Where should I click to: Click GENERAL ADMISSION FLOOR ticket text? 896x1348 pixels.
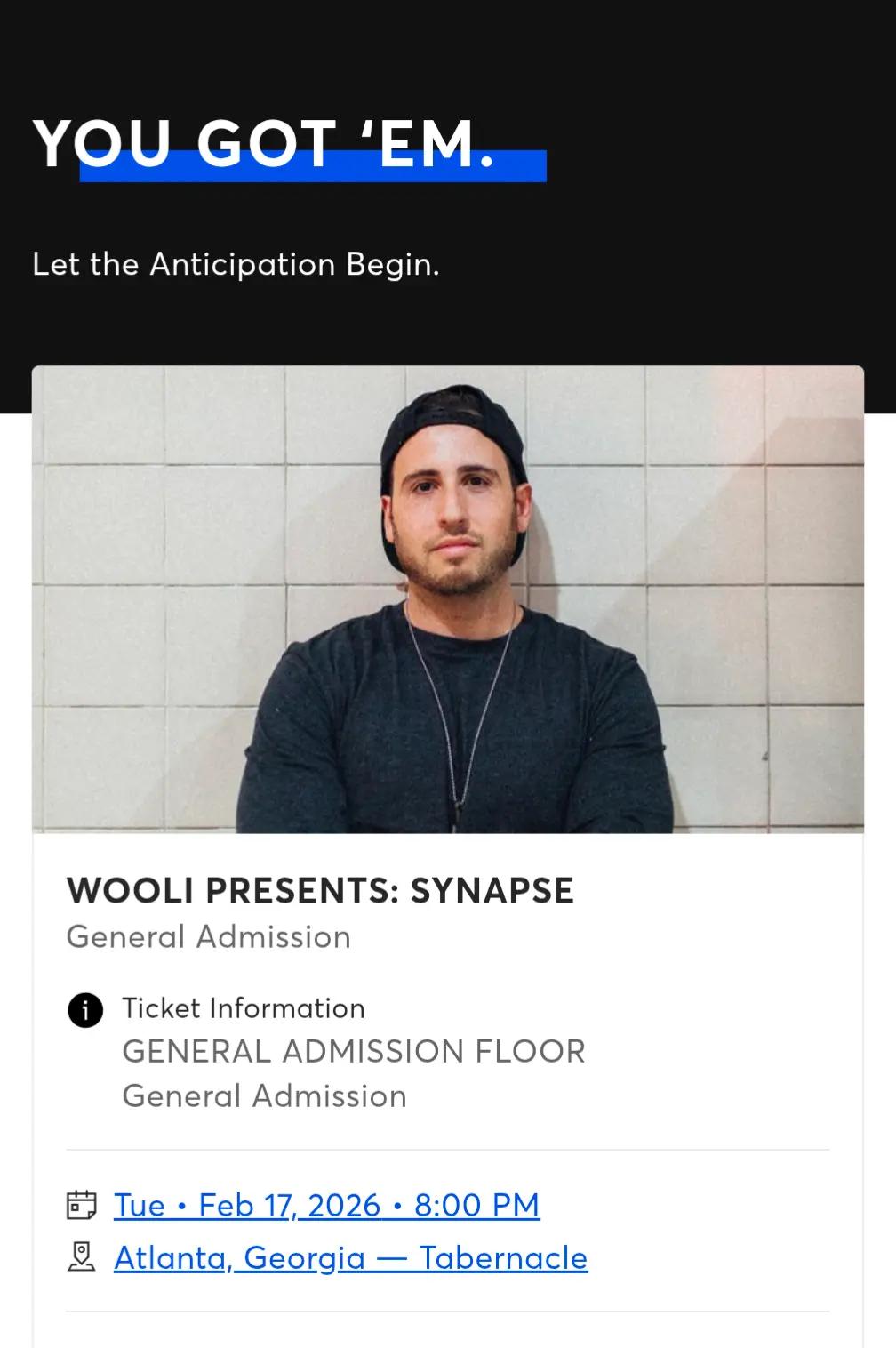(x=354, y=1051)
